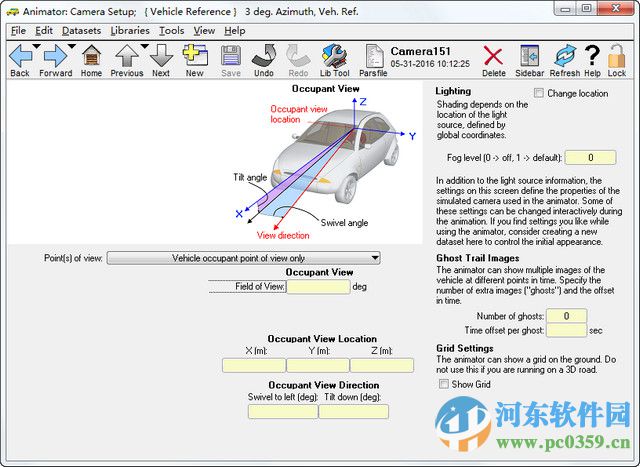Screen dimensions: 640x467
Task: Click the Tilt down field
Action: pyautogui.click(x=353, y=411)
